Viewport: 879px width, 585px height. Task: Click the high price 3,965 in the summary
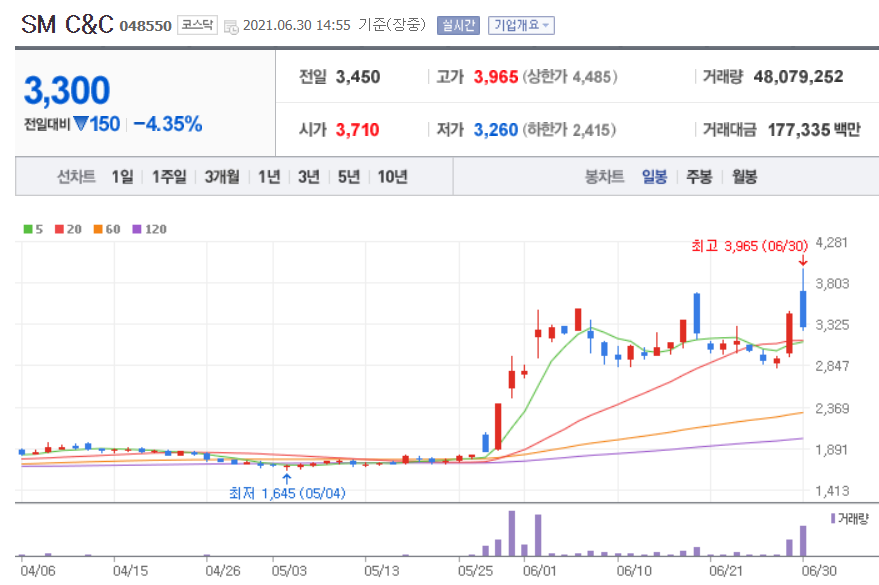point(496,77)
